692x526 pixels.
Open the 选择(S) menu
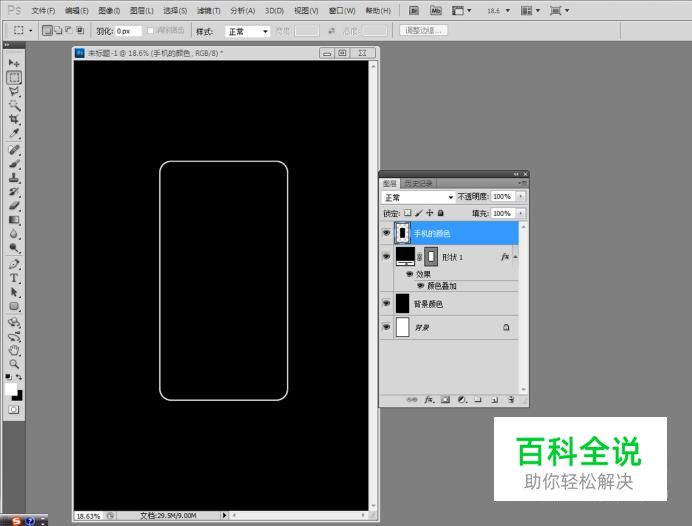(x=175, y=11)
